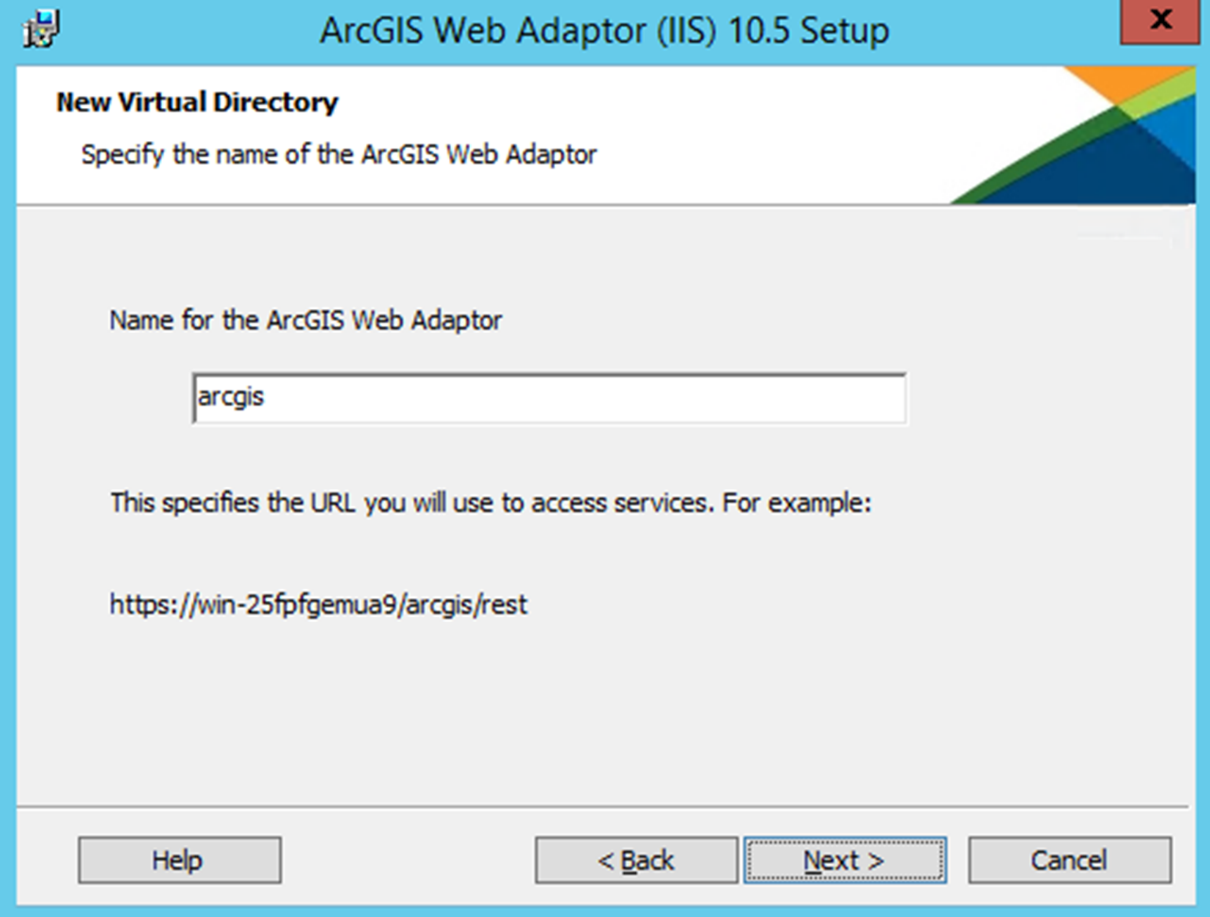Click empty gray area below the example URL
The image size is (1210, 917).
600,710
